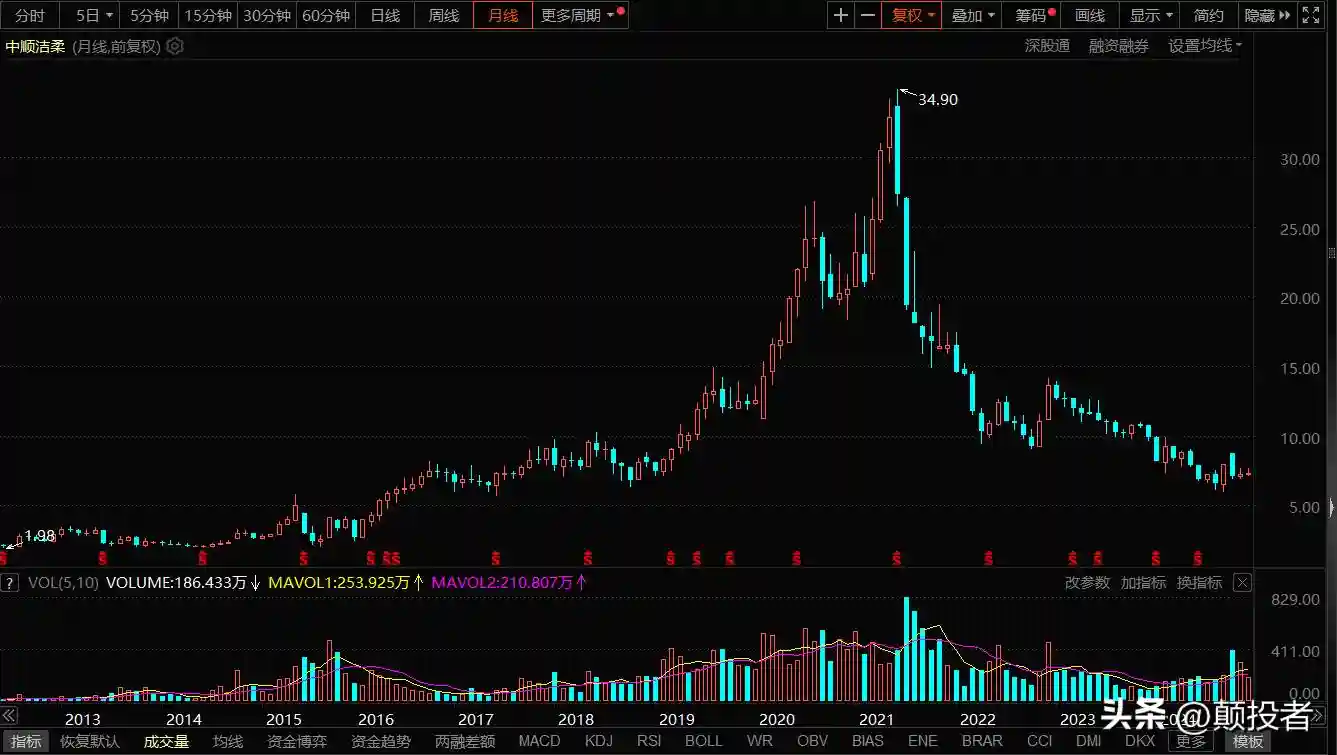Image resolution: width=1337 pixels, height=755 pixels.
Task: Click the question mark help icon near VOL
Action: [x=9, y=582]
